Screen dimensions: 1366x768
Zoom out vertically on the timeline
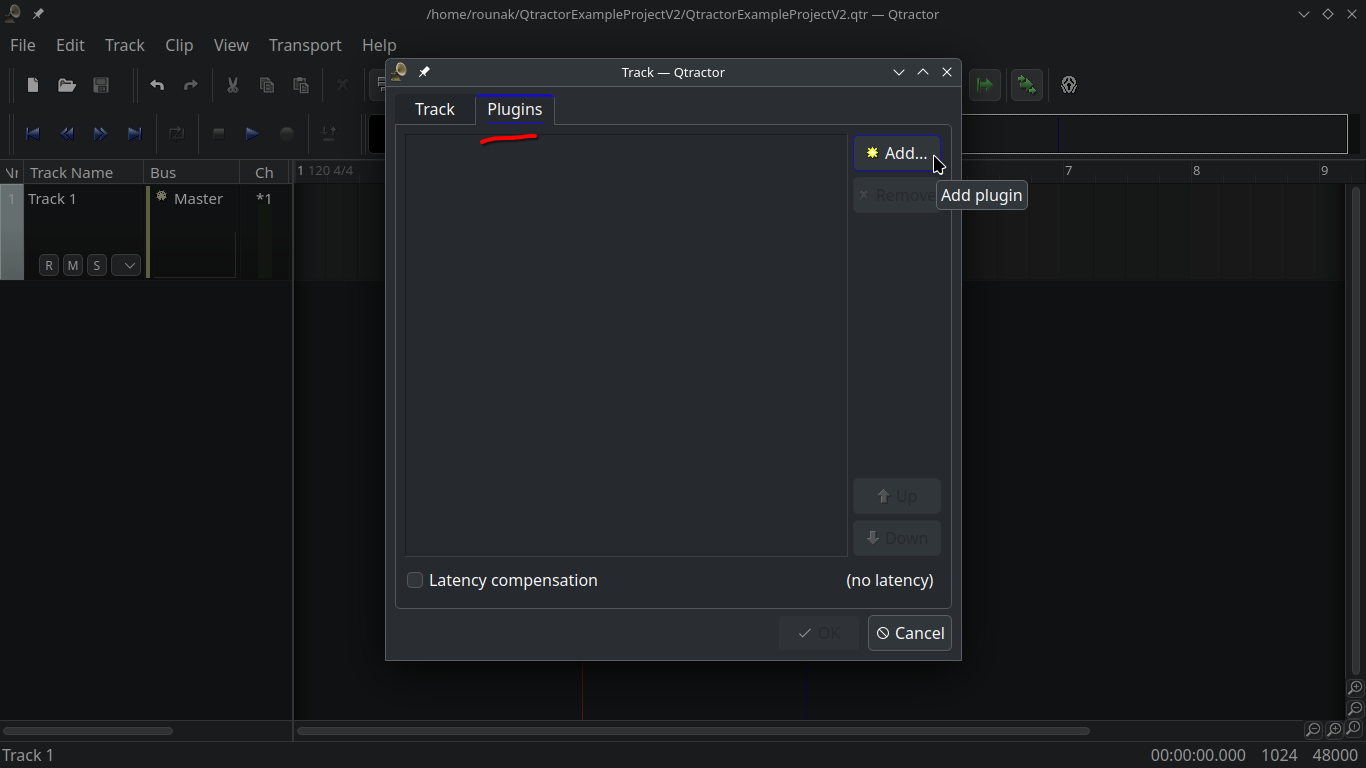click(x=1355, y=709)
